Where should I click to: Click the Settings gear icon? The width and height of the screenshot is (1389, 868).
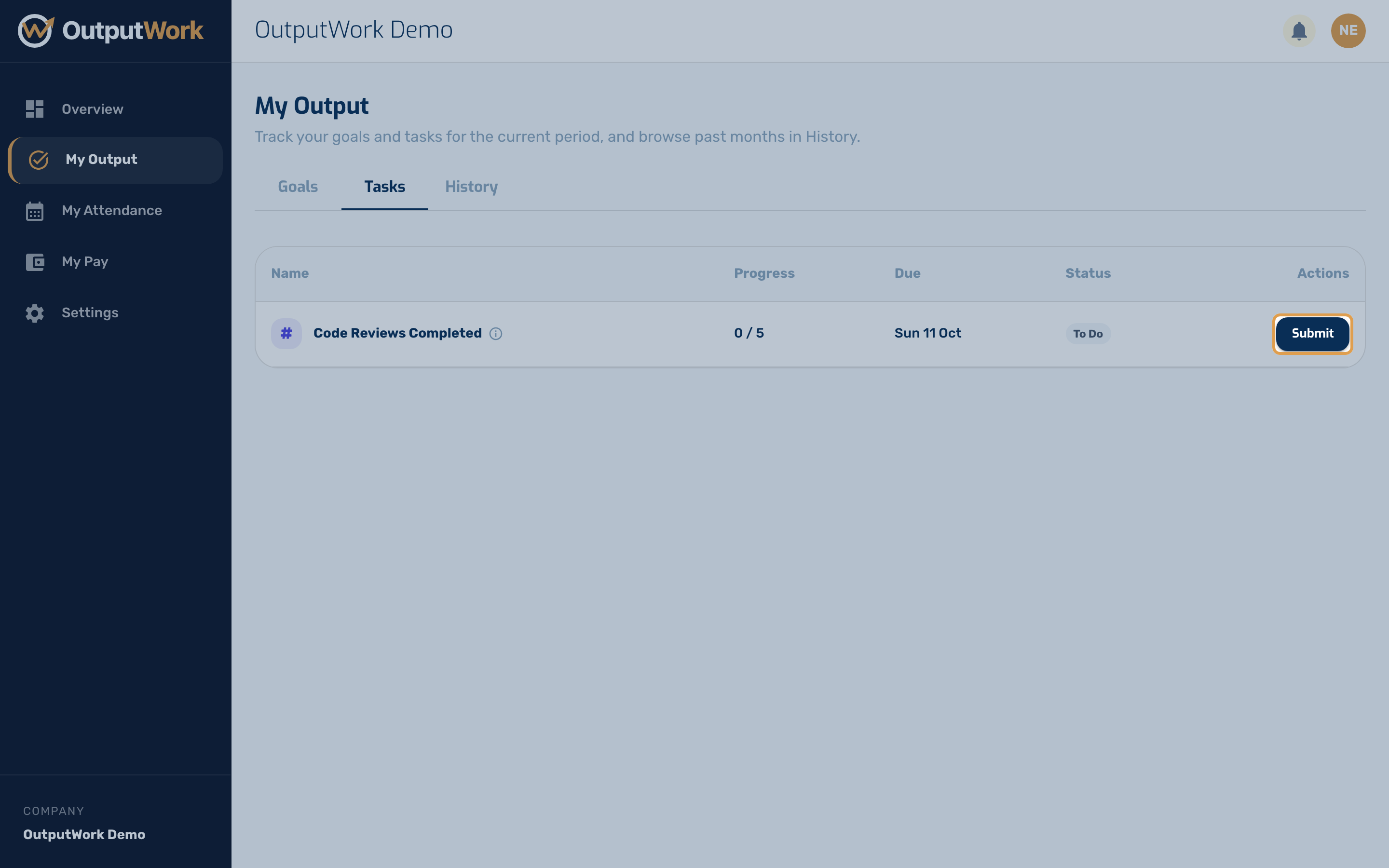[x=34, y=313]
